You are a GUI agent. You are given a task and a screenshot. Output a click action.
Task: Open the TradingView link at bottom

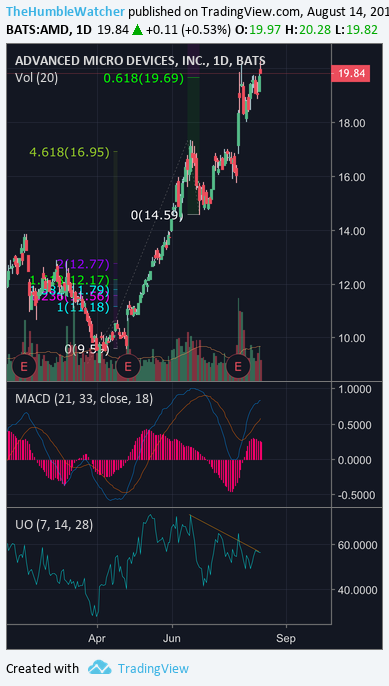point(153,668)
